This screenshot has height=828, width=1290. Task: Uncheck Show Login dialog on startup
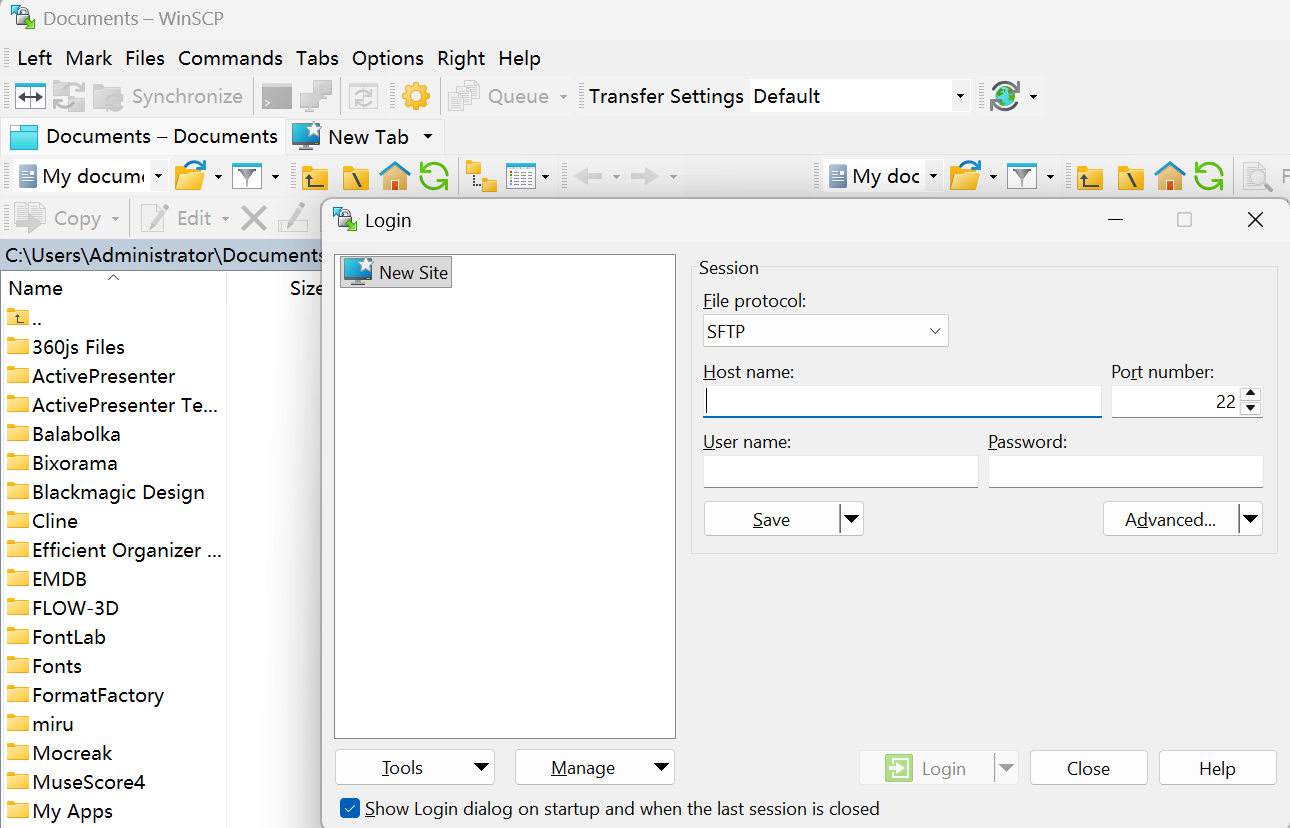point(350,808)
